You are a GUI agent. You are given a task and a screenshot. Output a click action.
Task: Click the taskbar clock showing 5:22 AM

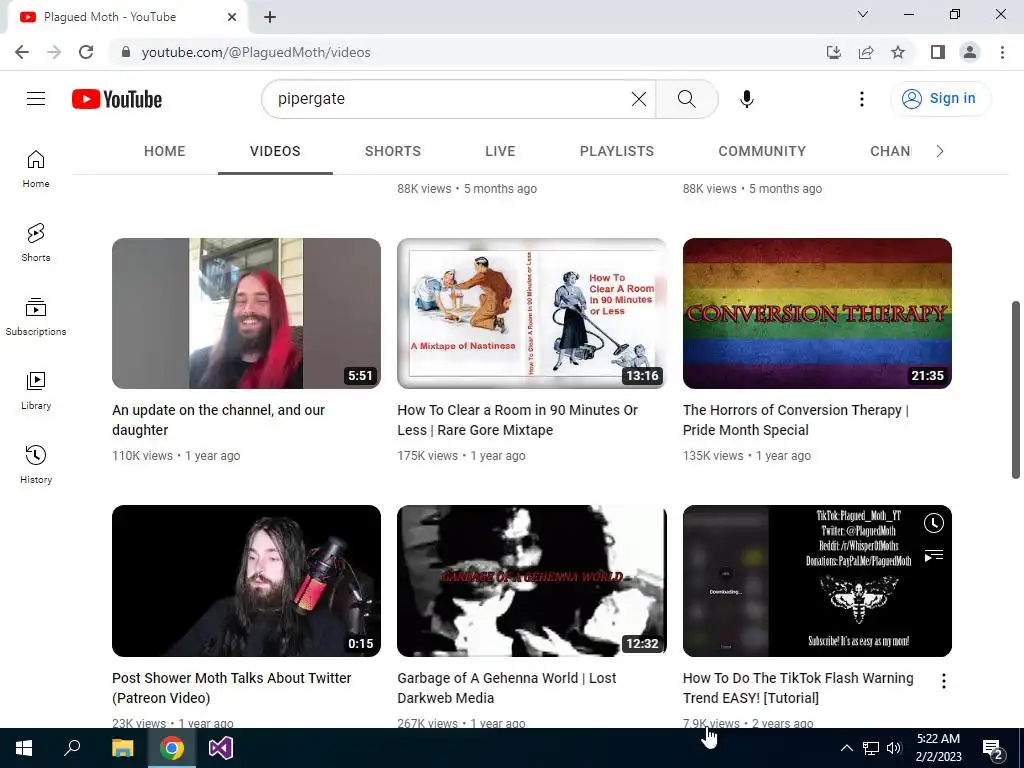(x=938, y=748)
